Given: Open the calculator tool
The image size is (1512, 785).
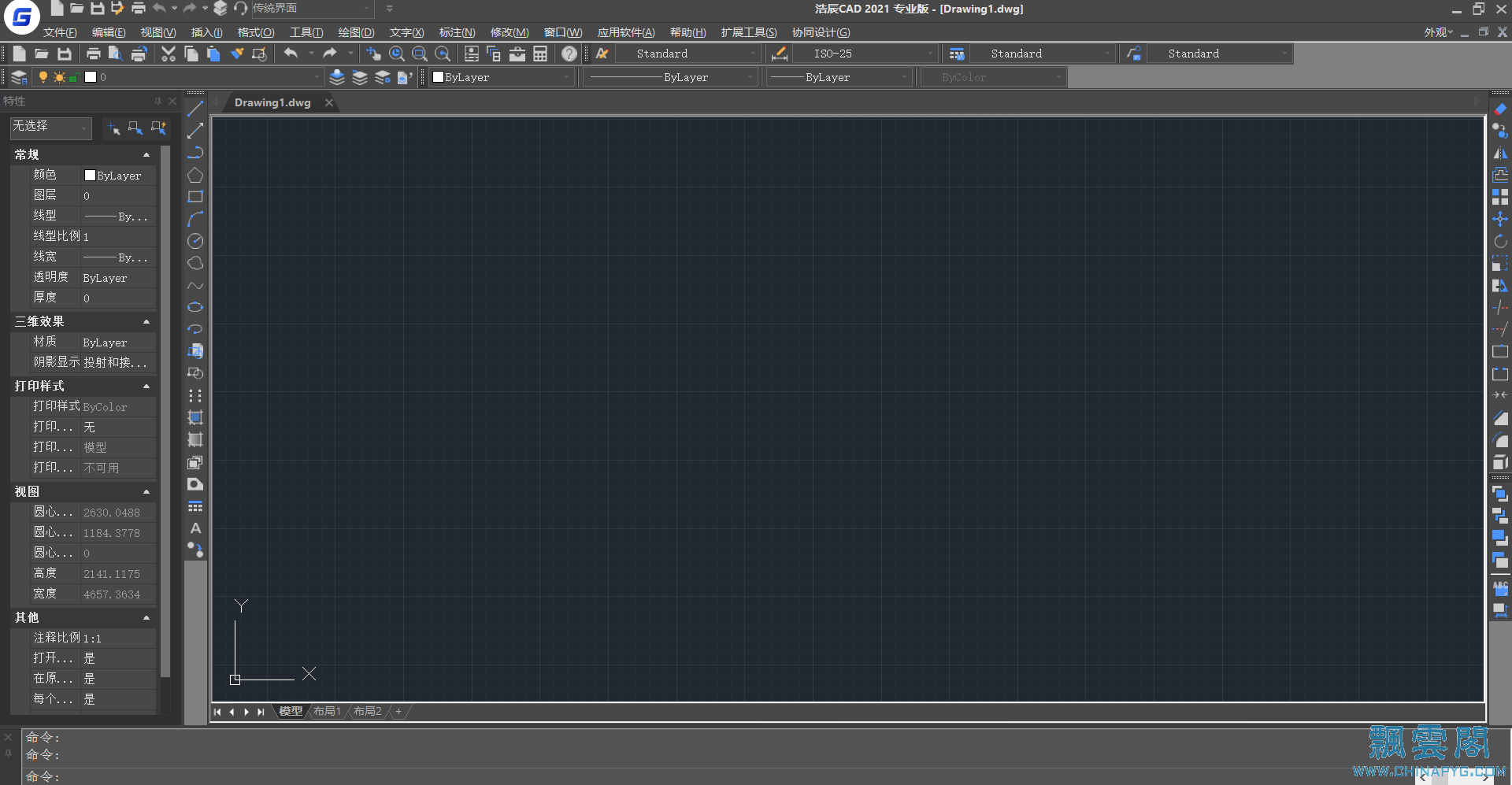Looking at the screenshot, I should (540, 54).
